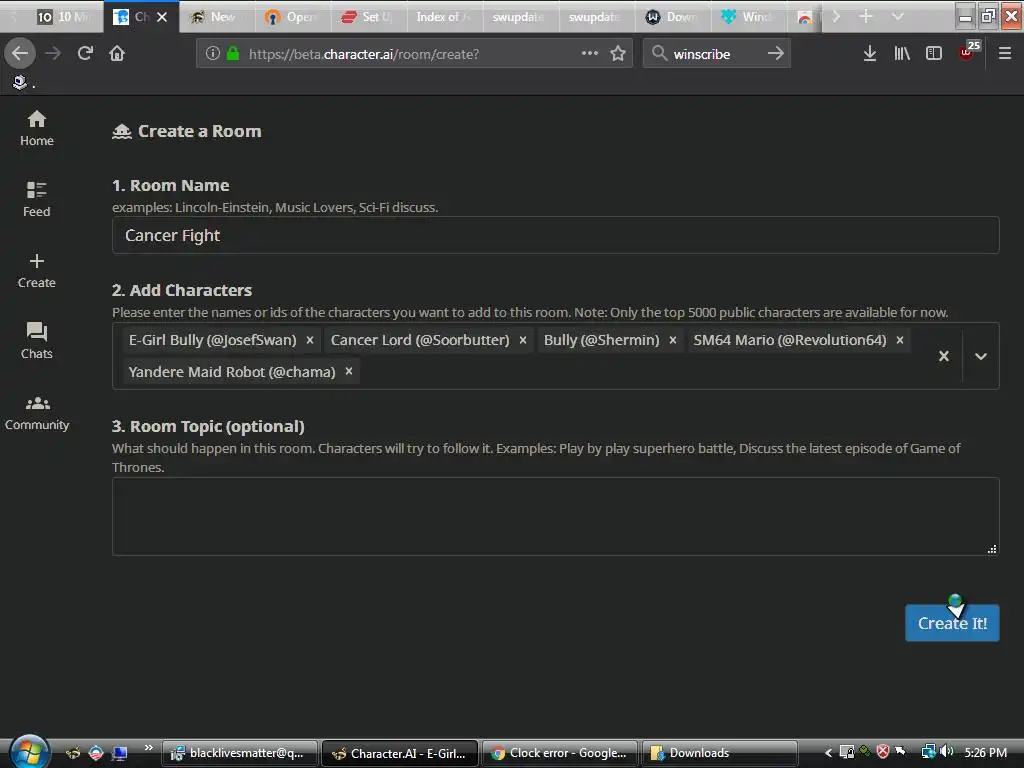Viewport: 1024px width, 768px height.
Task: Open blacklivesmatter taskbar window
Action: (x=240, y=753)
